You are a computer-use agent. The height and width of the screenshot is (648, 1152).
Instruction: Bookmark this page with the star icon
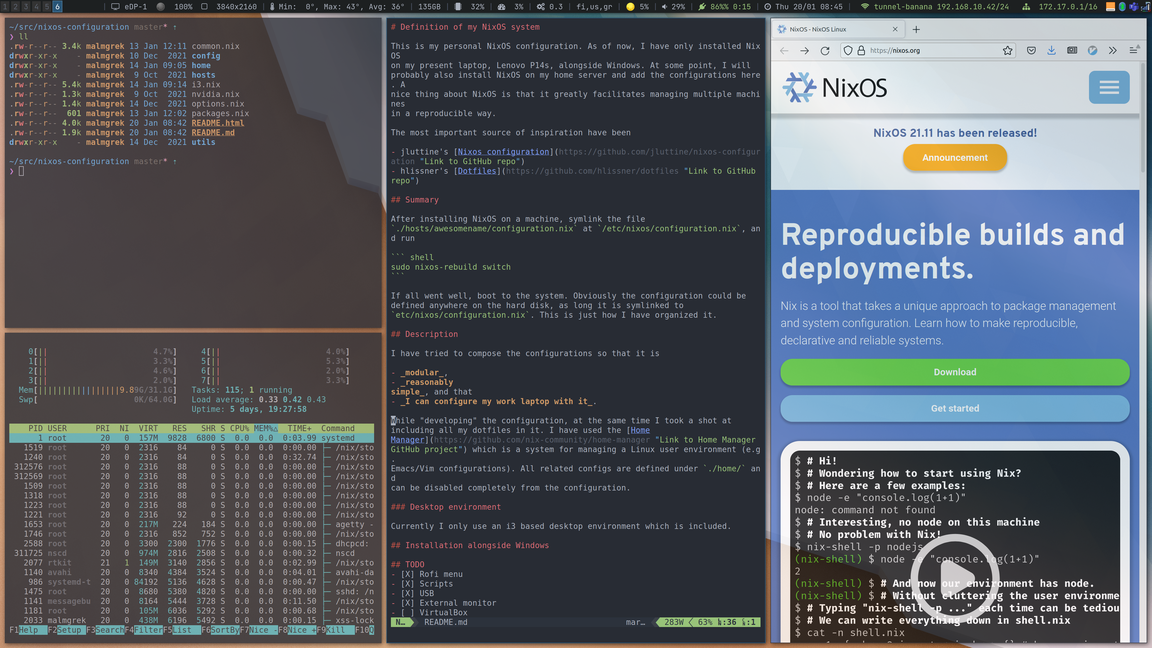tap(1007, 51)
